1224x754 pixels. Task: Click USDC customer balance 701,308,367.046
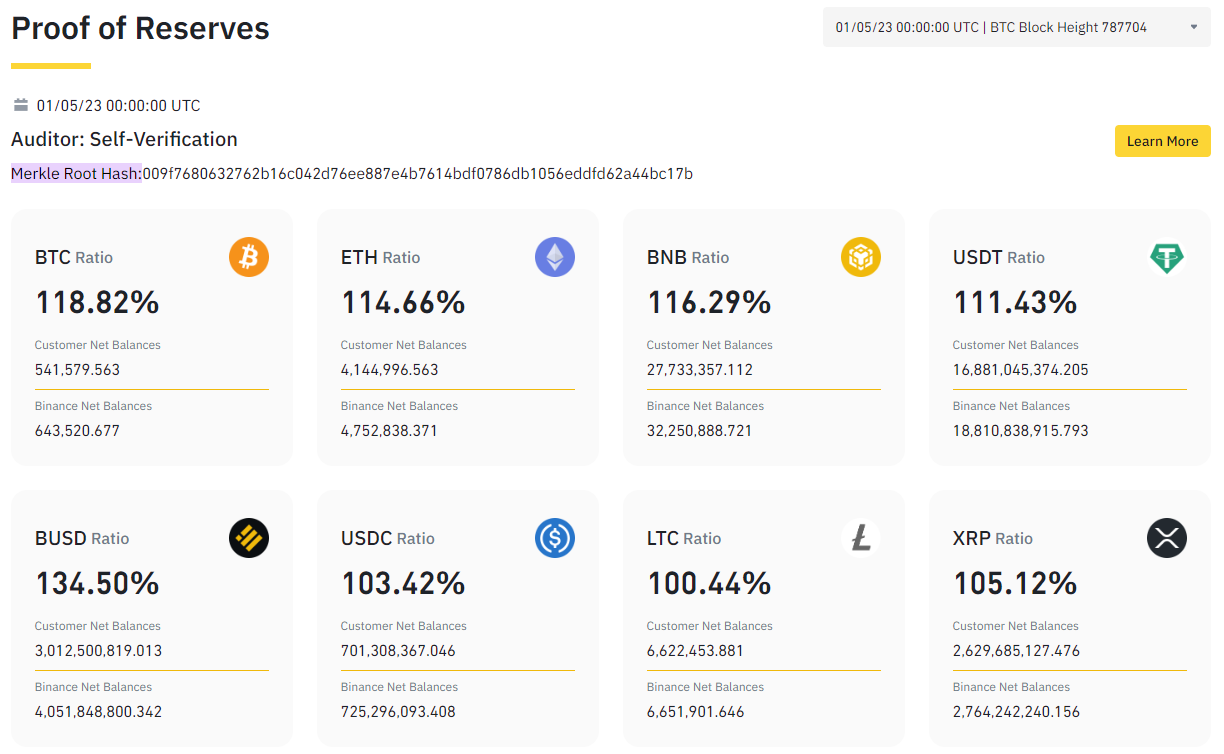click(x=398, y=651)
